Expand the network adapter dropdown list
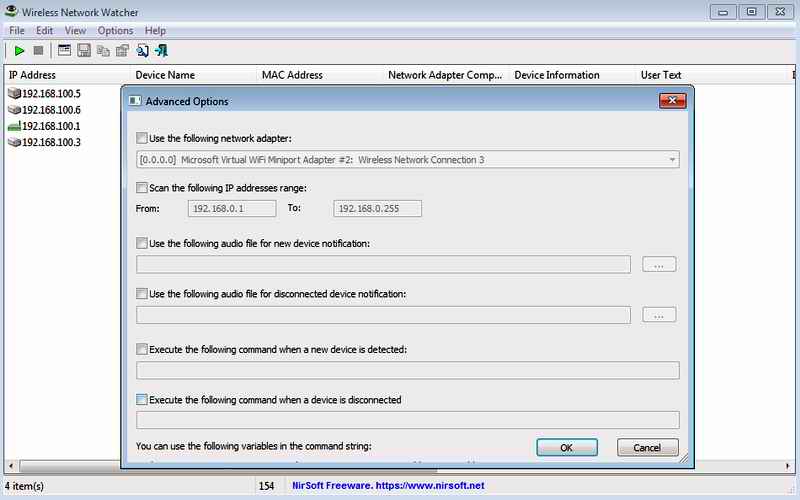The image size is (800, 500). tap(672, 159)
